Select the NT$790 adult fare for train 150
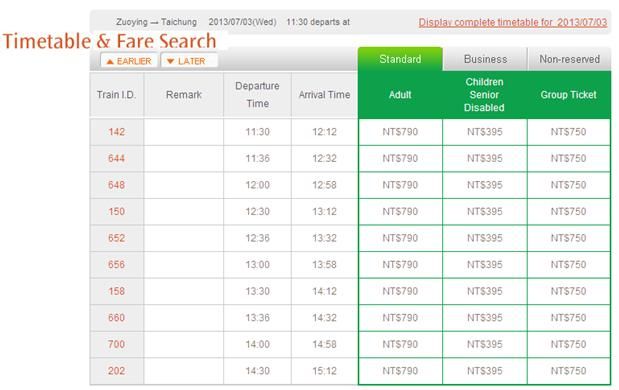This screenshot has width=619, height=390. [400, 212]
